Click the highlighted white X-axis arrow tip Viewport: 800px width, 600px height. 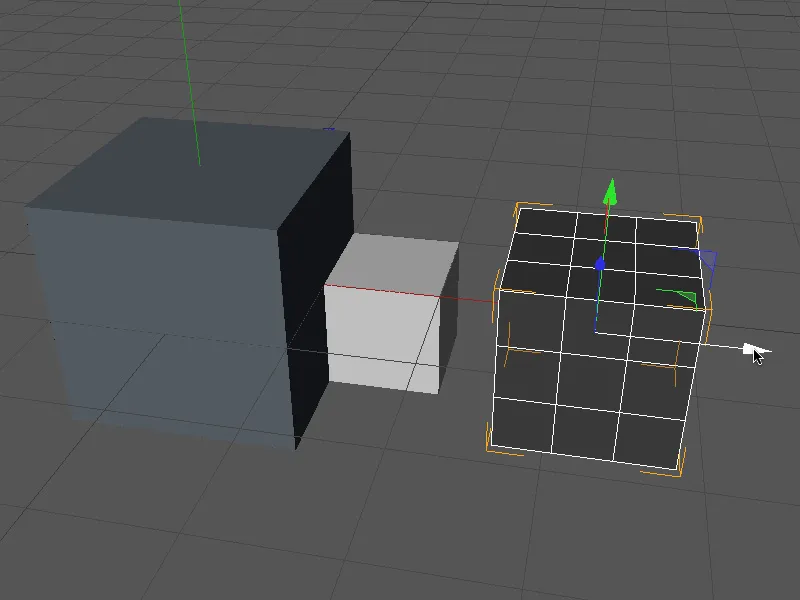[757, 351]
